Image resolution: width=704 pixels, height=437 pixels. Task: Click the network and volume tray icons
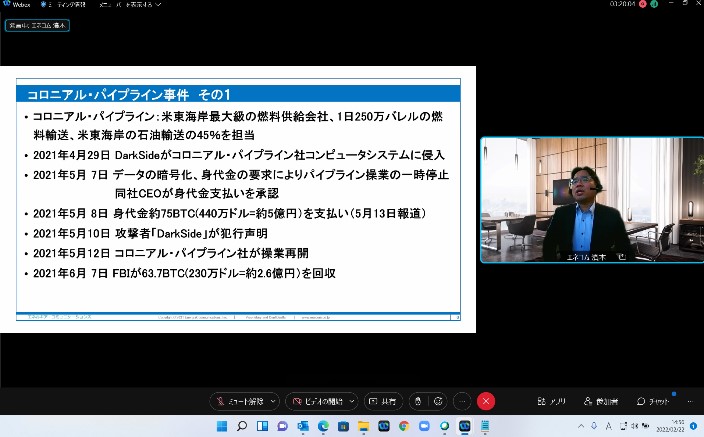634,426
